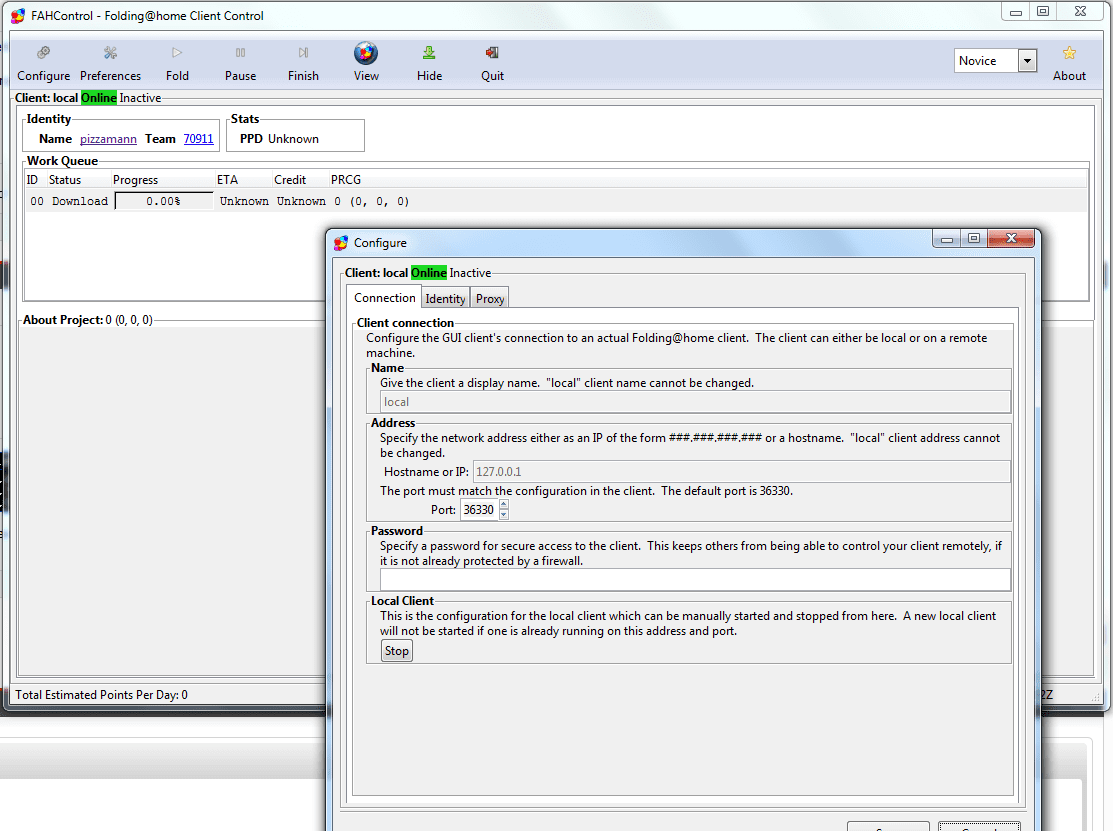
Task: Switch to the Identity tab
Action: pyautogui.click(x=445, y=299)
